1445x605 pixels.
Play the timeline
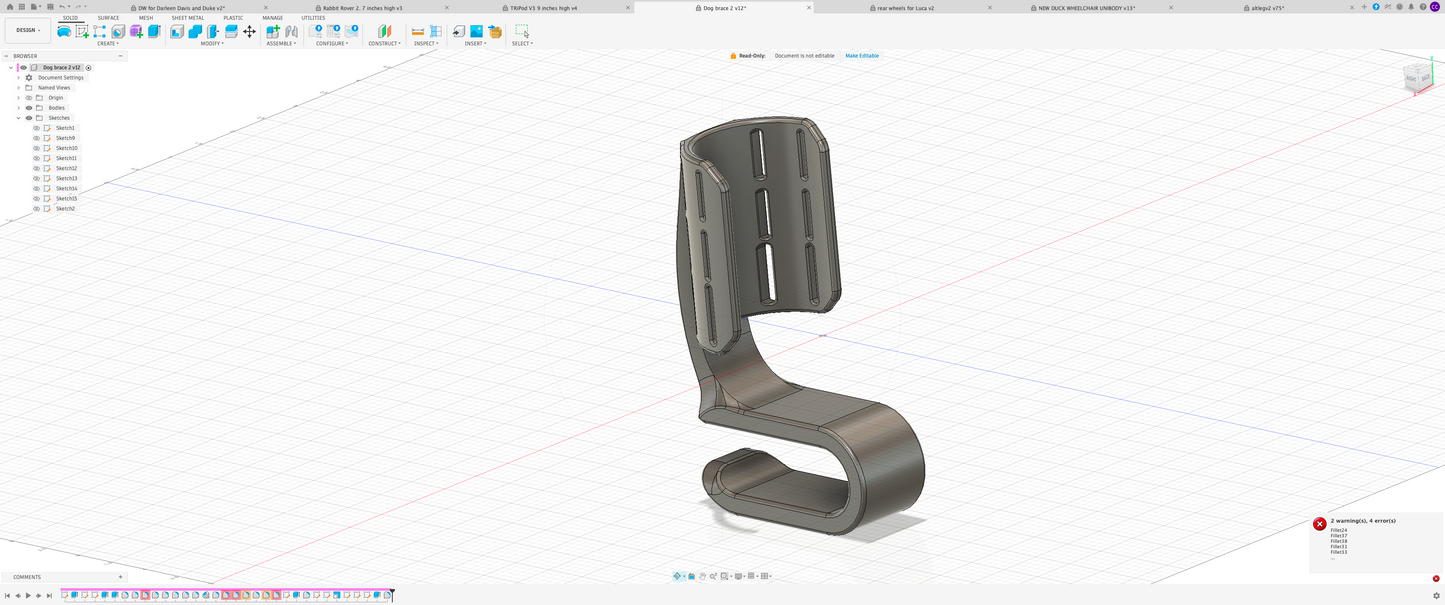pyautogui.click(x=28, y=595)
